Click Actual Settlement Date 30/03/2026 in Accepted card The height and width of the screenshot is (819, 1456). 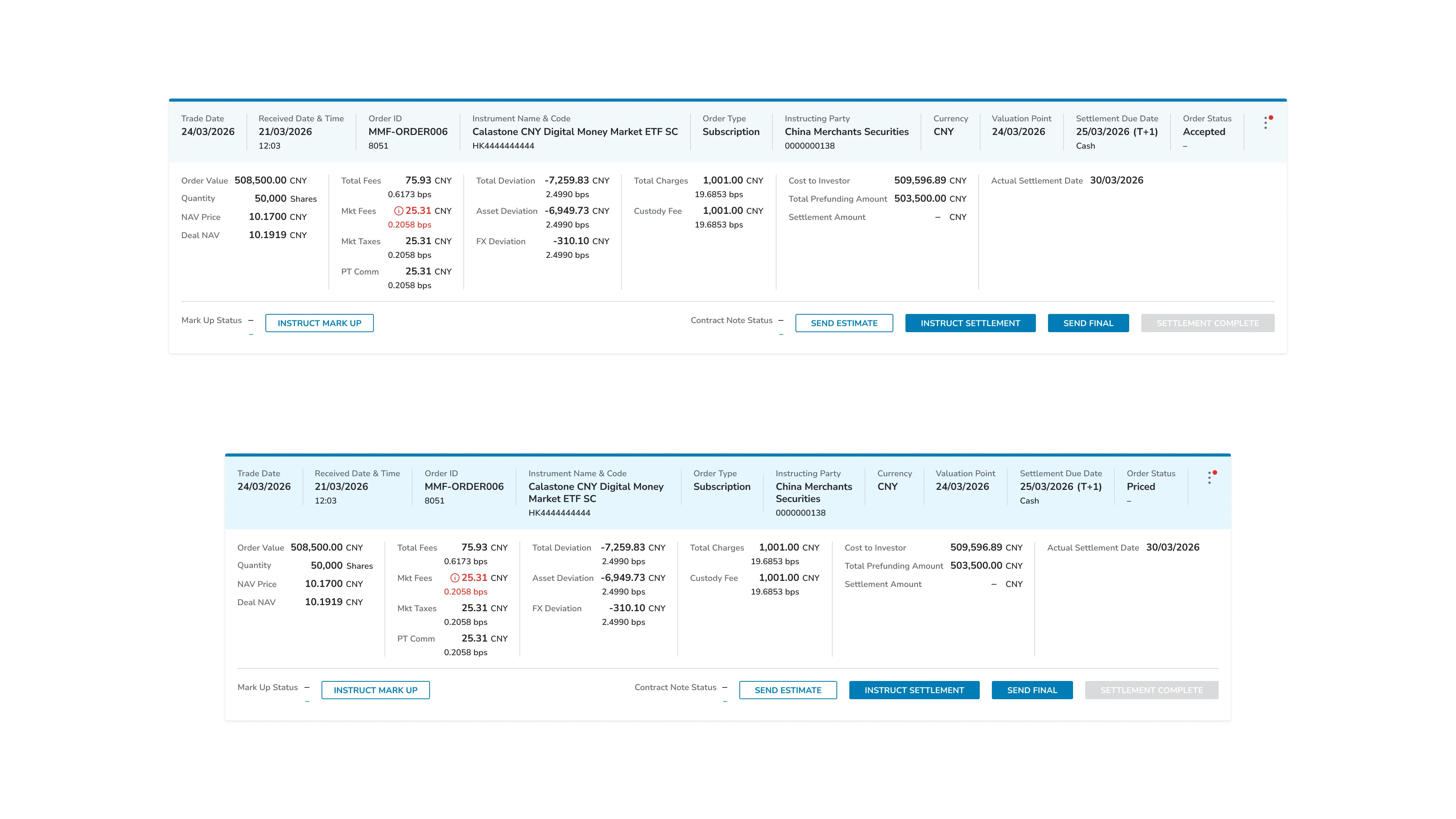pos(1116,180)
